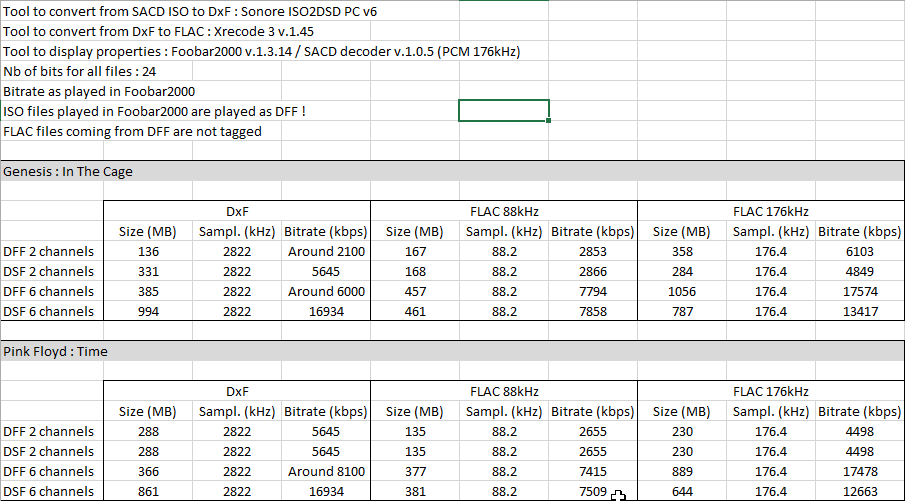Viewport: 905px width, 501px height.
Task: Select the bitrate cell showing 4849
Action: click(x=860, y=271)
